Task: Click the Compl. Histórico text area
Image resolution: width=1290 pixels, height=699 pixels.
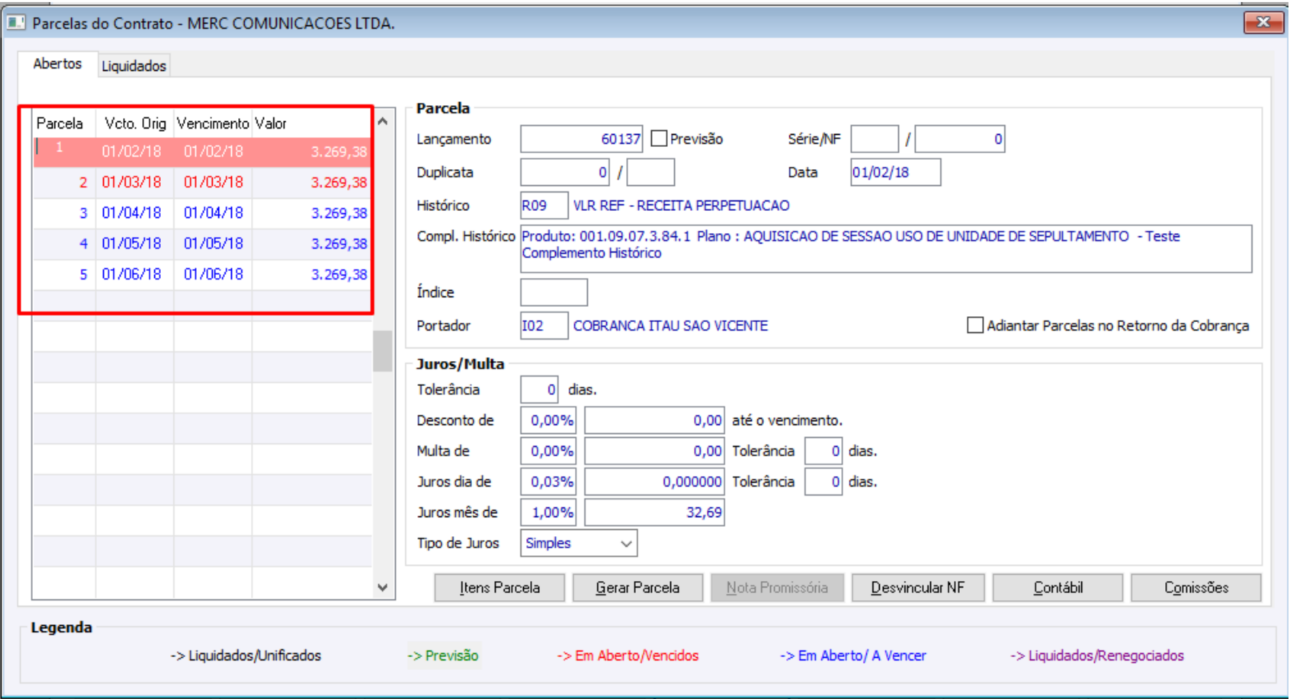Action: (886, 249)
